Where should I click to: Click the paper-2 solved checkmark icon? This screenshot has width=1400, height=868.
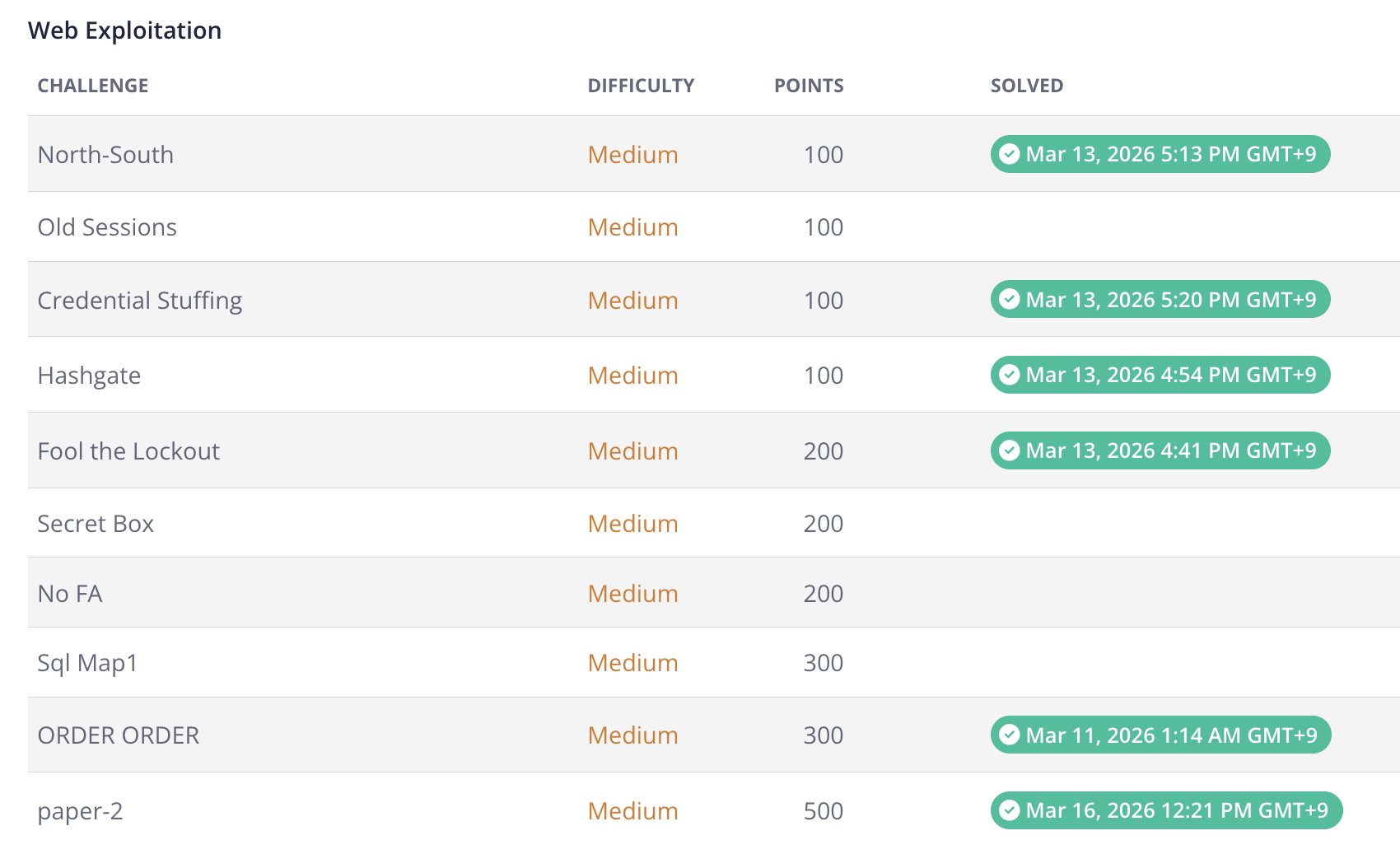[x=1010, y=810]
